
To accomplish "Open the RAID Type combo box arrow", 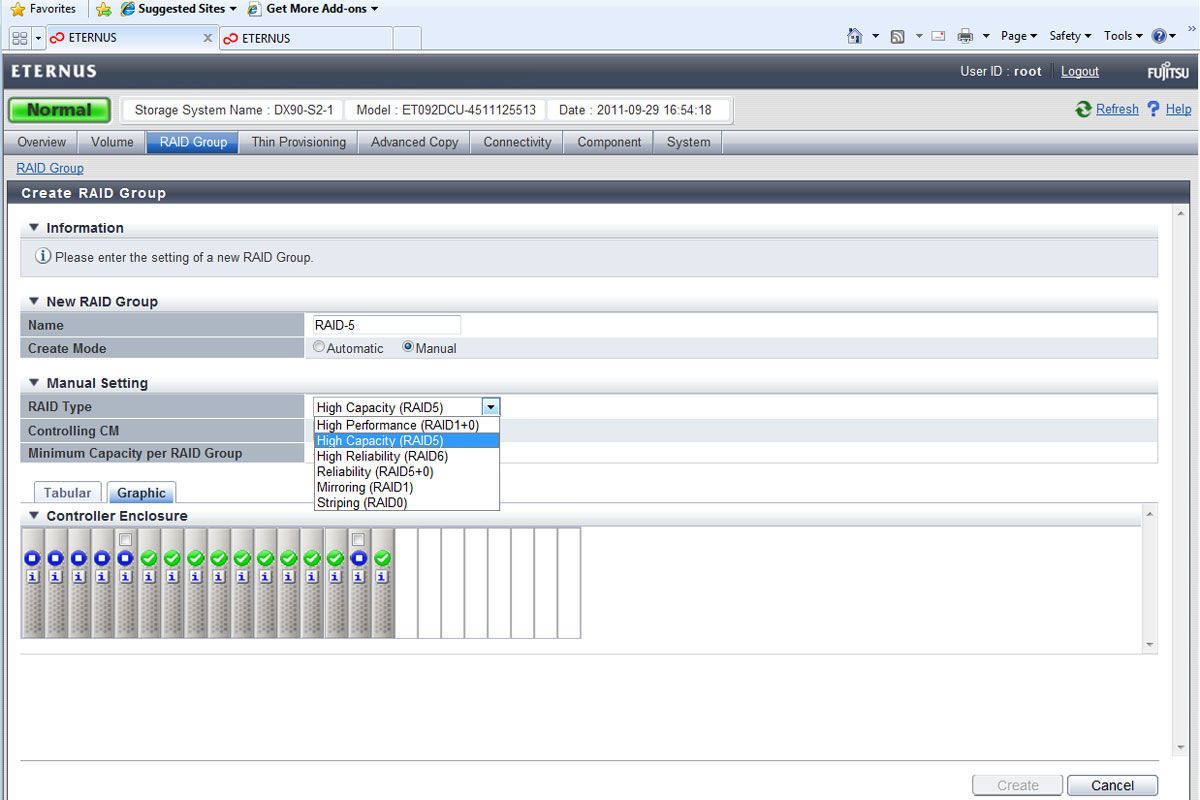I will (490, 407).
